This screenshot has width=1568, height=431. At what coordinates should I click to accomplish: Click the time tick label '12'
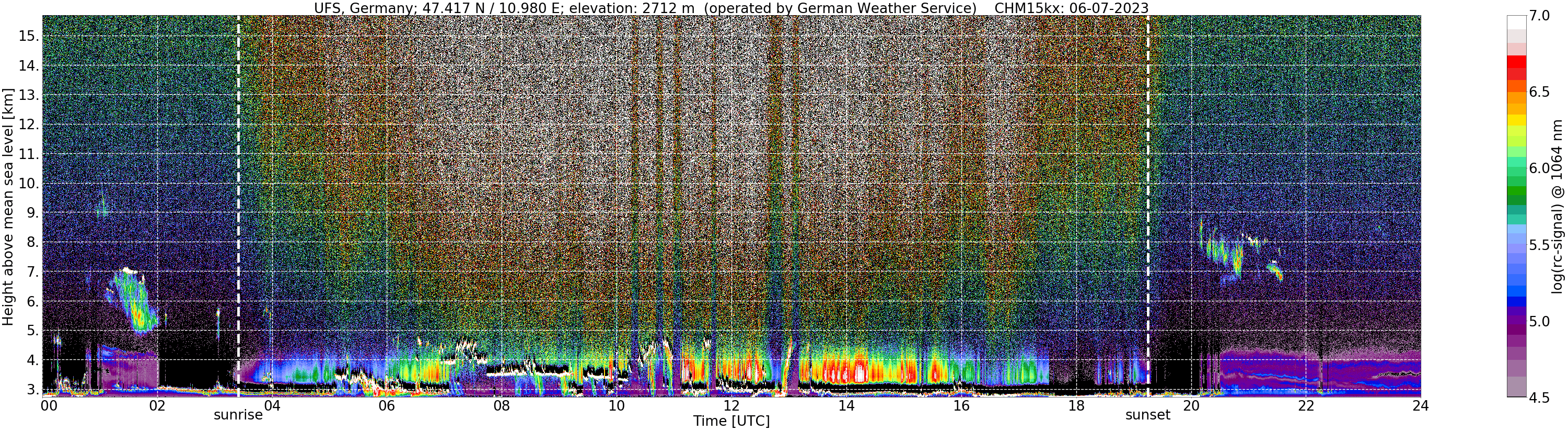click(x=731, y=405)
